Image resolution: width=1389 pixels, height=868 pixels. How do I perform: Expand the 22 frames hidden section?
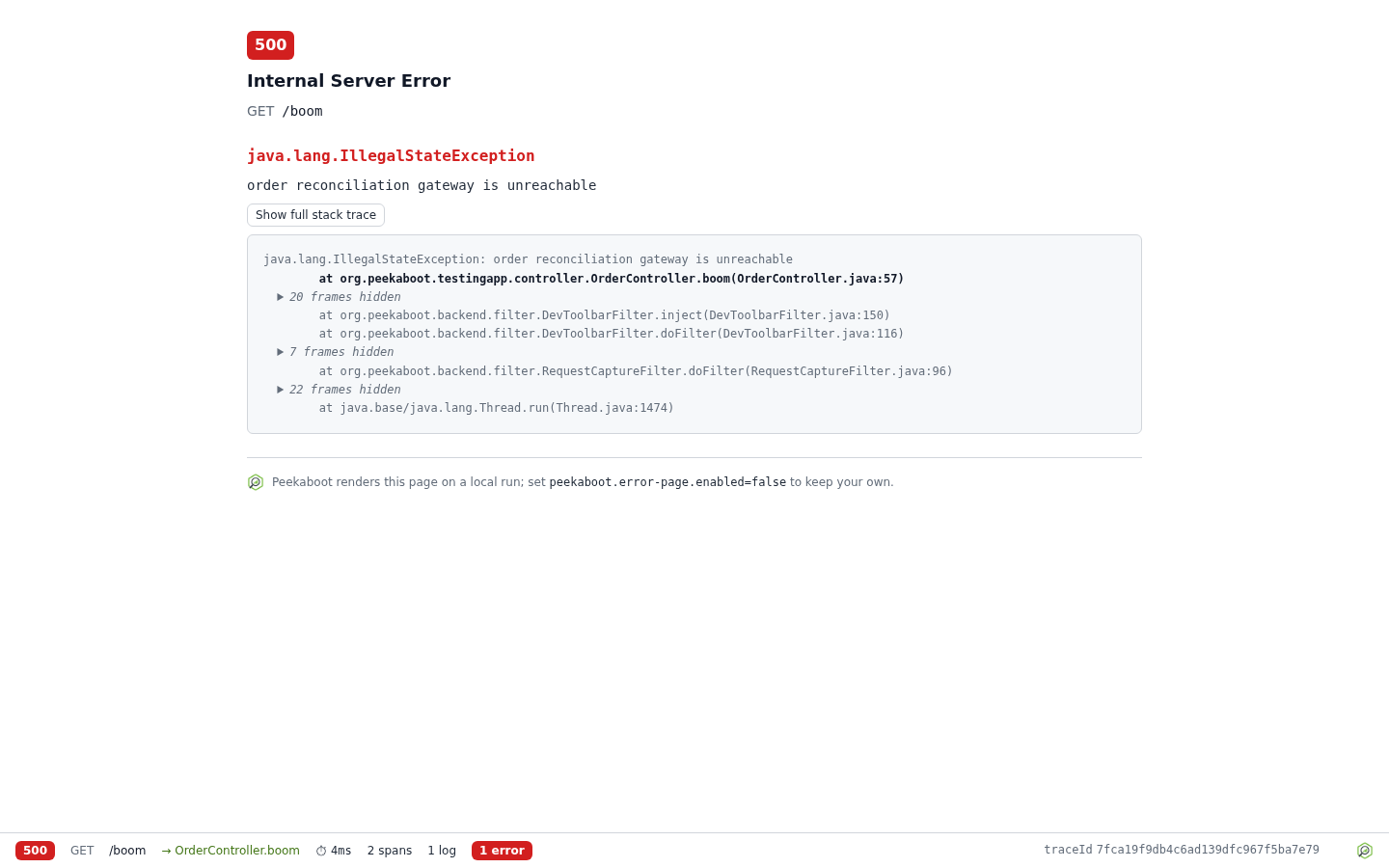click(x=339, y=390)
